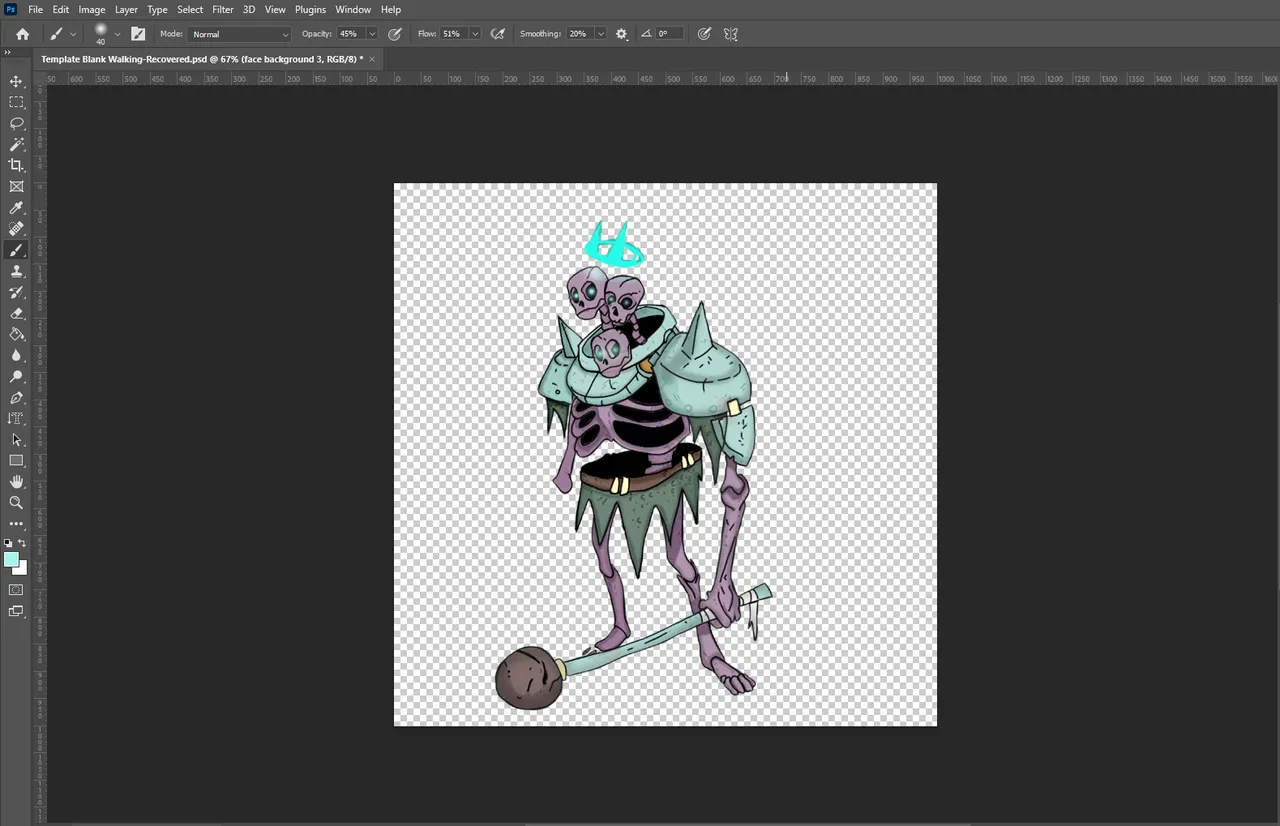Click the Smoothing 20% value field
1280x826 pixels.
pyautogui.click(x=579, y=34)
